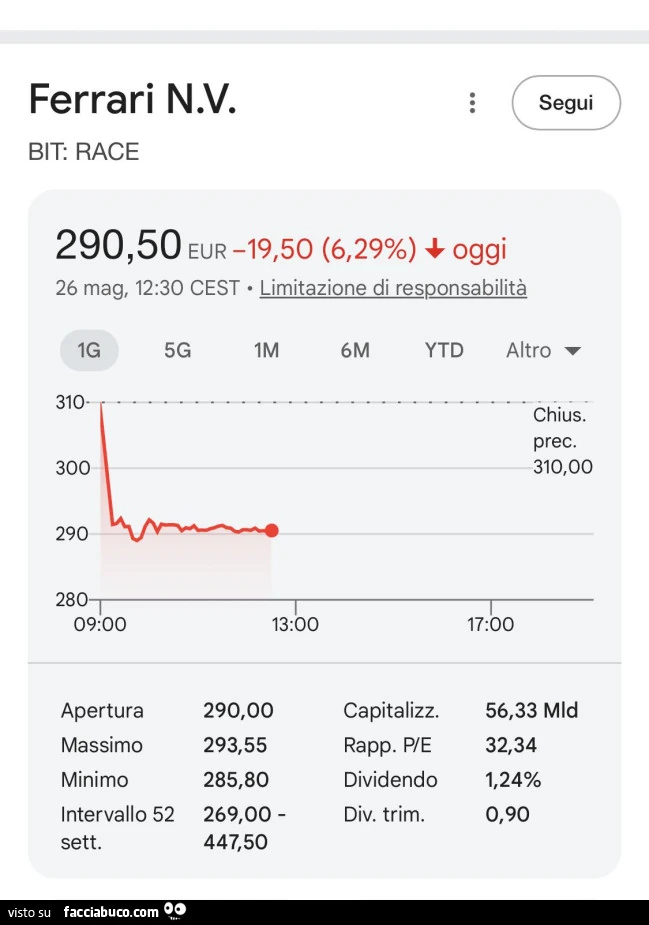649x925 pixels.
Task: Click the red current-price dot on chart
Action: (271, 530)
